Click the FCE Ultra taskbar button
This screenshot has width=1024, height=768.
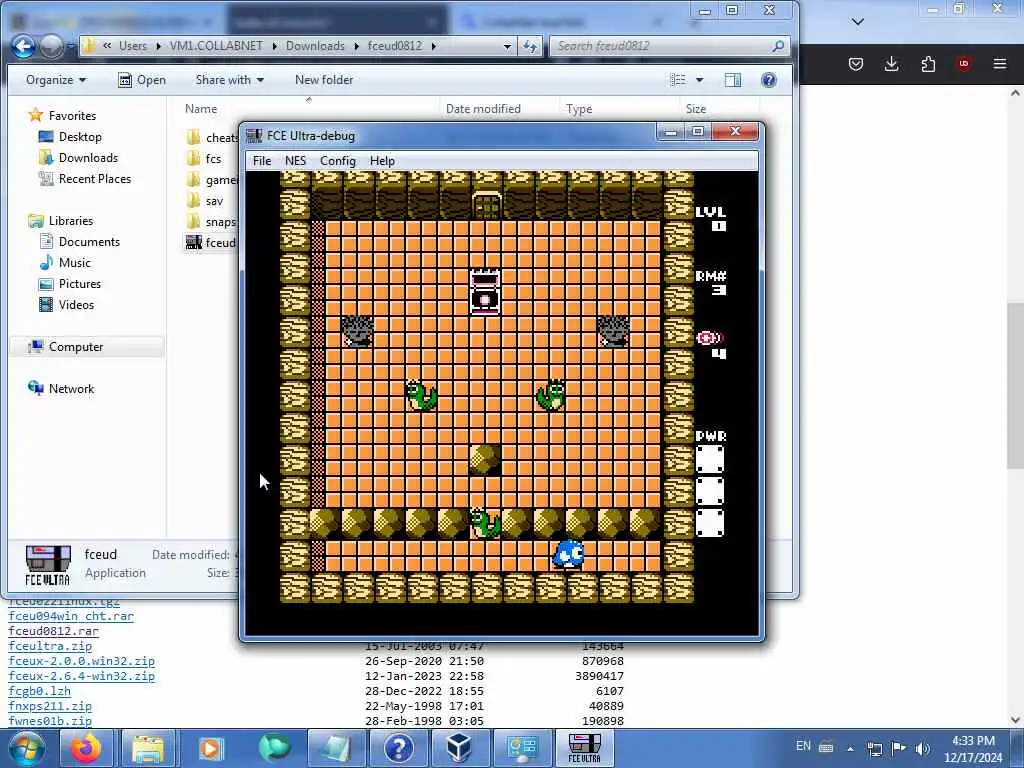pos(584,748)
